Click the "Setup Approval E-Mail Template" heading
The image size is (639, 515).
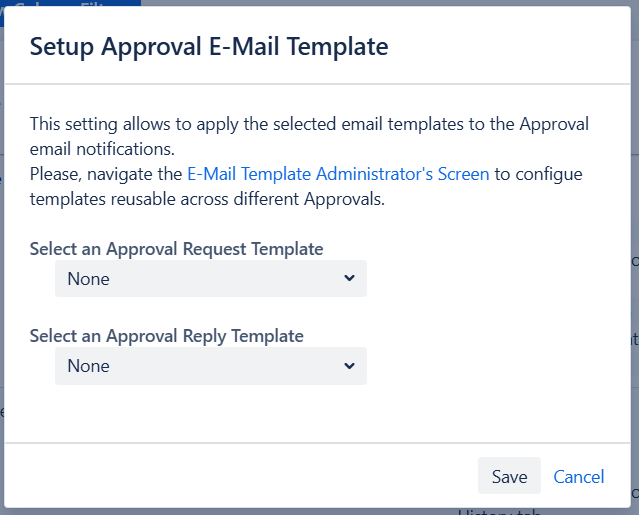209,46
